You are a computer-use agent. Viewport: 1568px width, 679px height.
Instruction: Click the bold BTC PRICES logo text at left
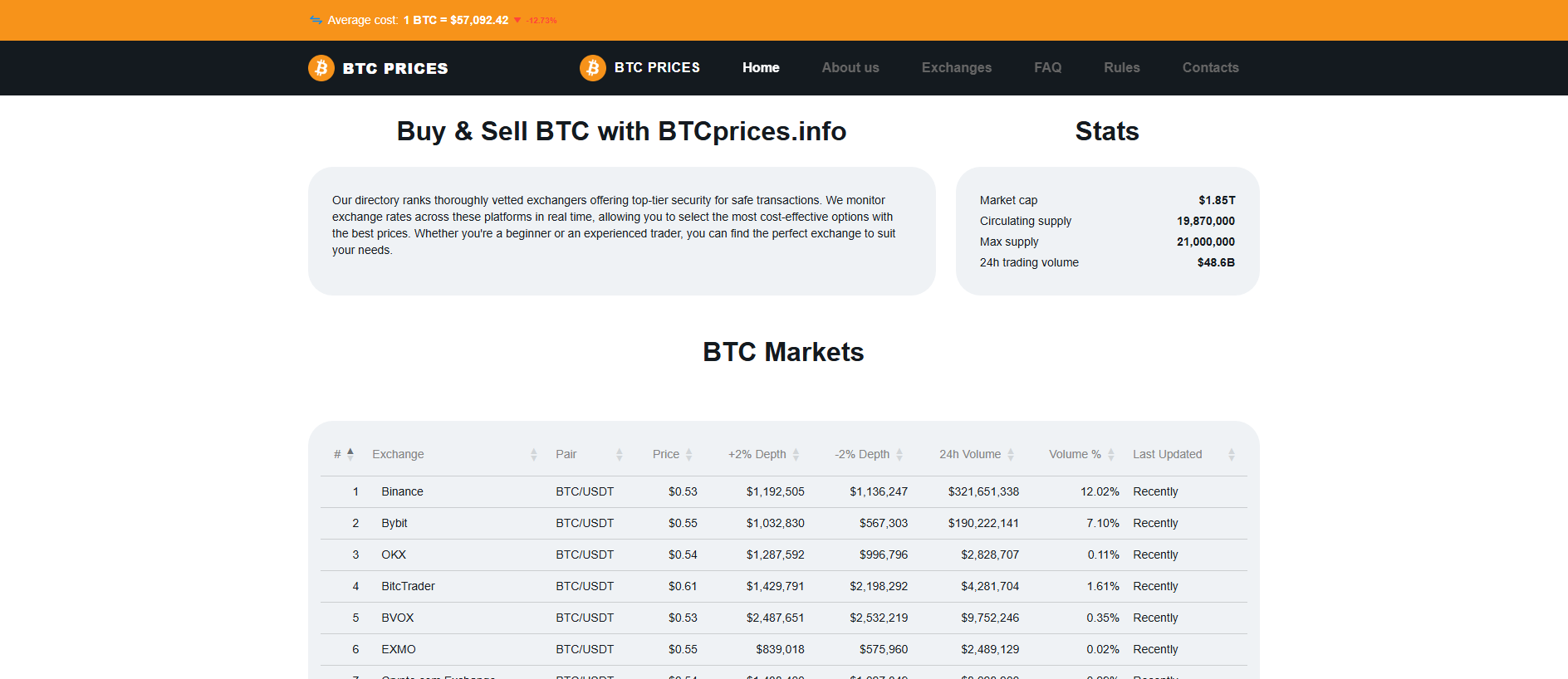pos(395,69)
